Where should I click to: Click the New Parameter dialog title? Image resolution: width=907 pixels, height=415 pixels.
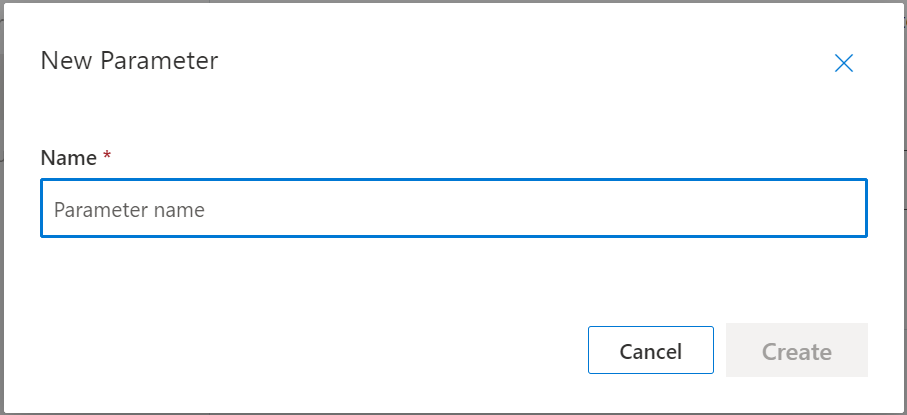129,61
